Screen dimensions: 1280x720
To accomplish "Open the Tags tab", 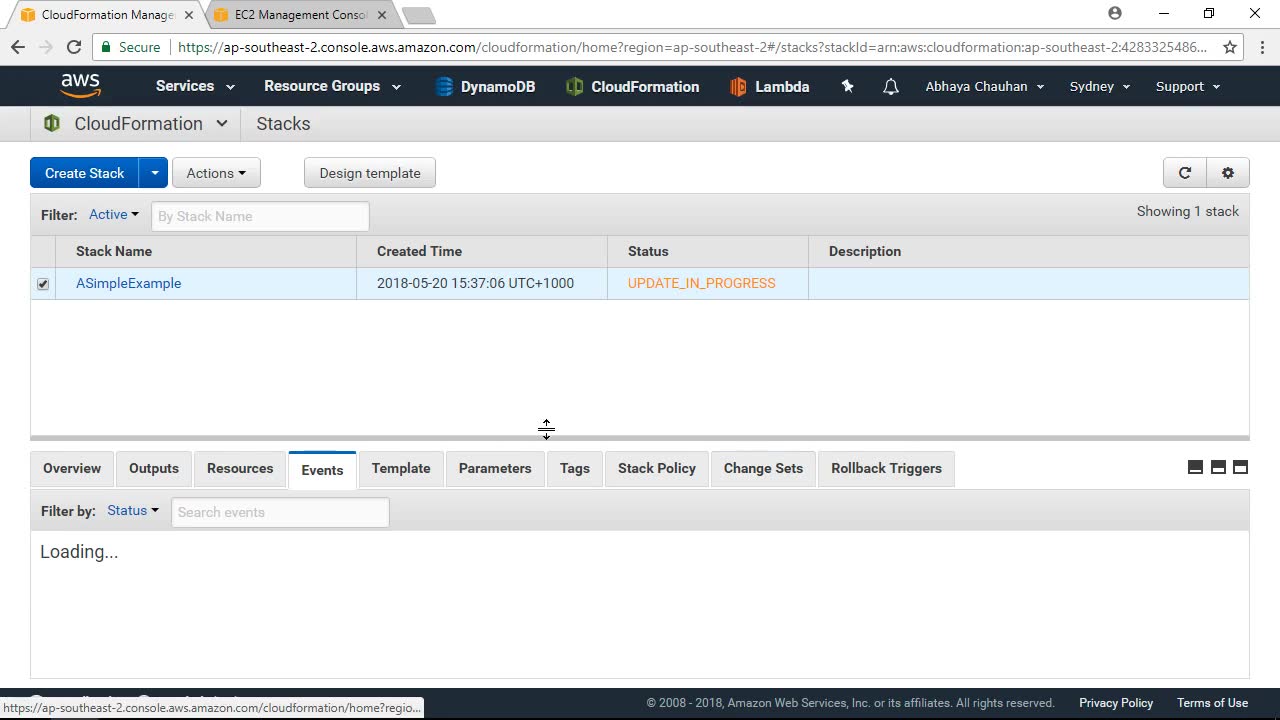I will 575,468.
